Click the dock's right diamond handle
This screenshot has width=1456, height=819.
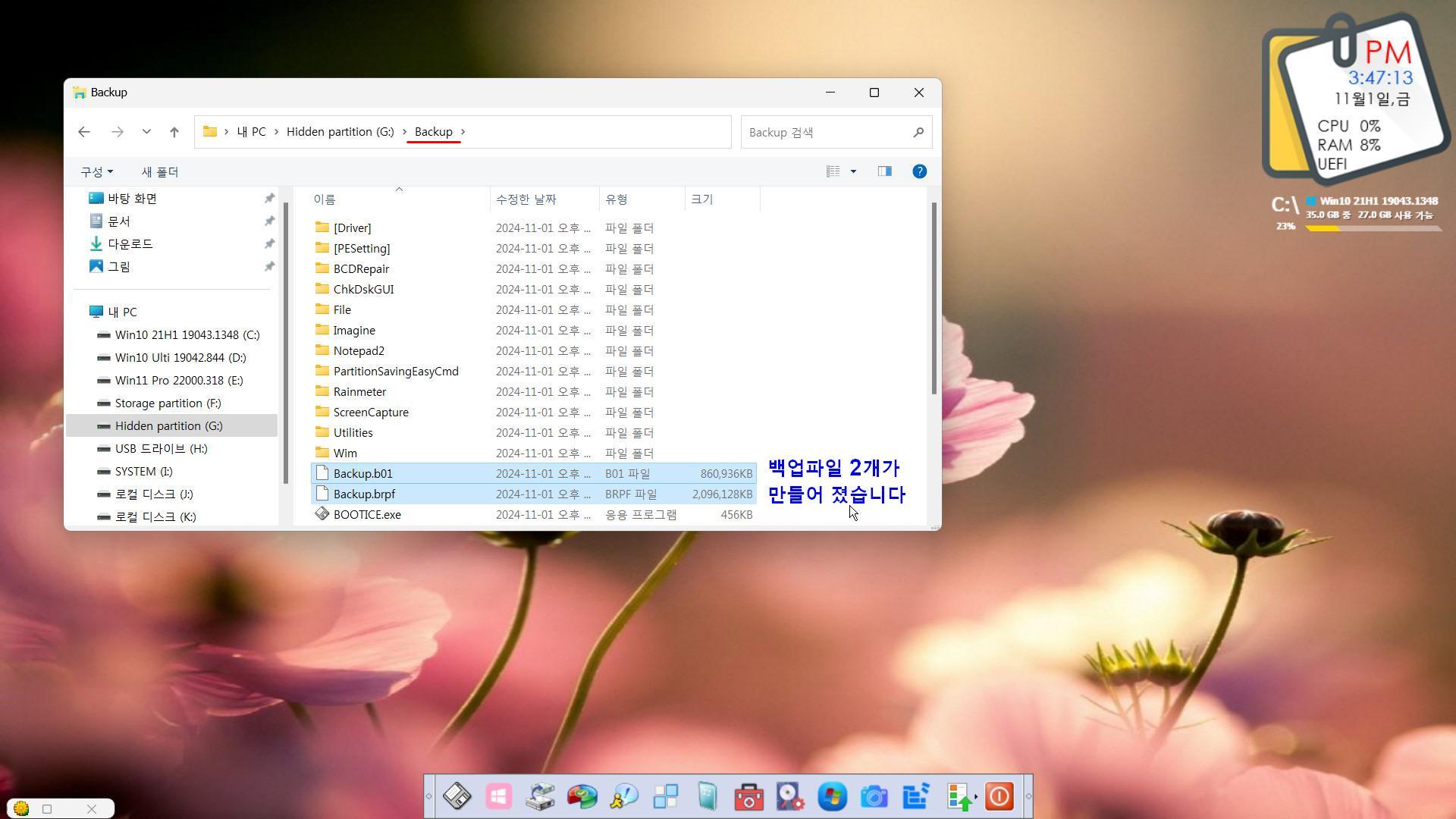1028,796
